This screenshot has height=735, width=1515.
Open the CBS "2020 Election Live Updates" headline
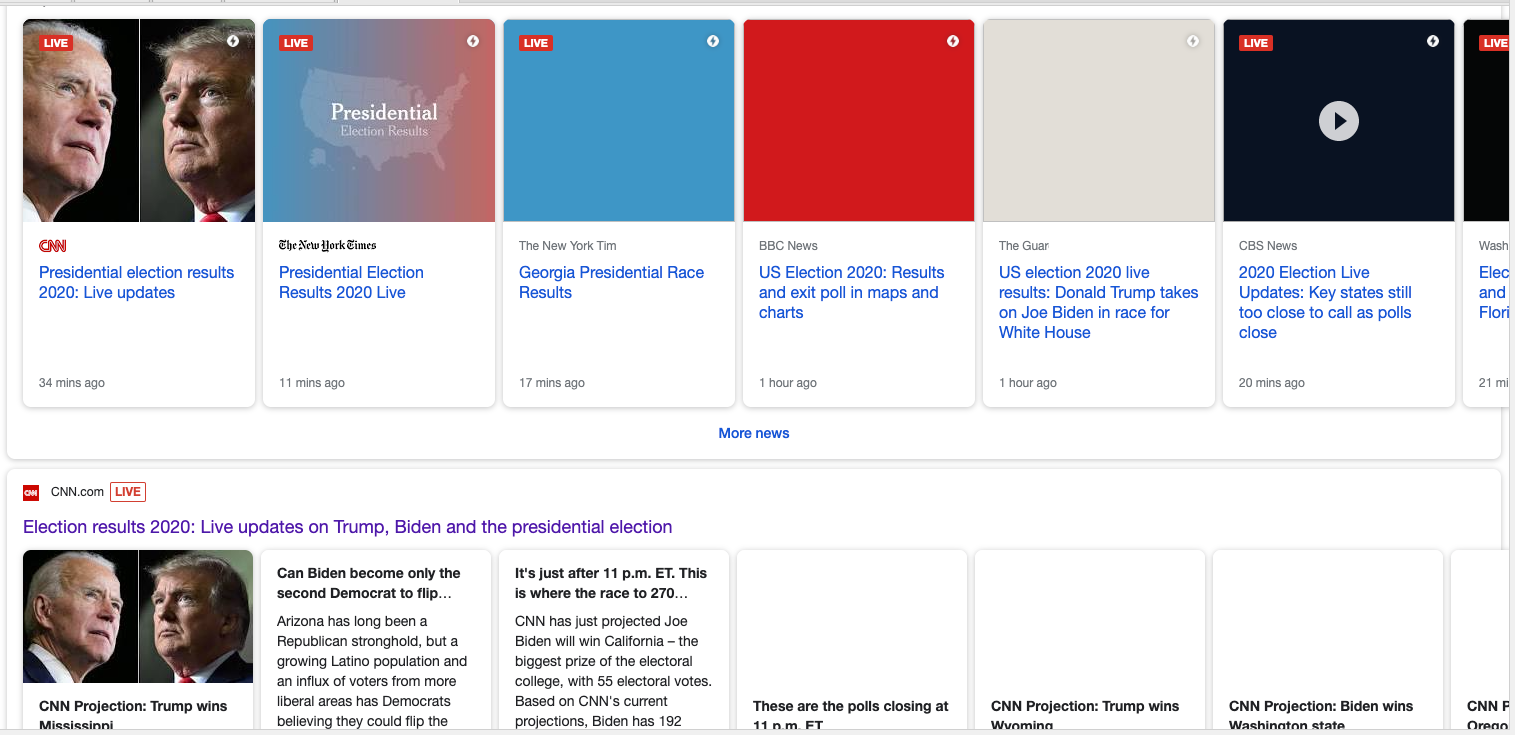tap(1325, 302)
